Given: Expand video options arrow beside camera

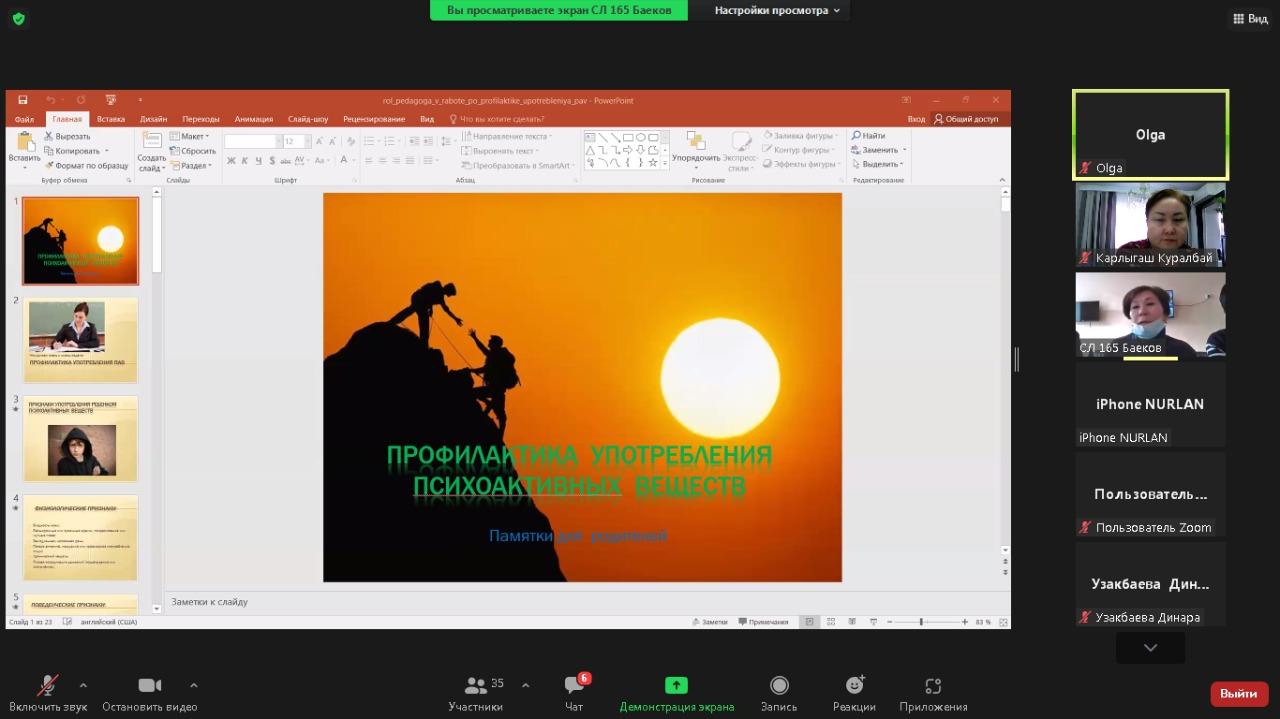Looking at the screenshot, I should tap(193, 686).
